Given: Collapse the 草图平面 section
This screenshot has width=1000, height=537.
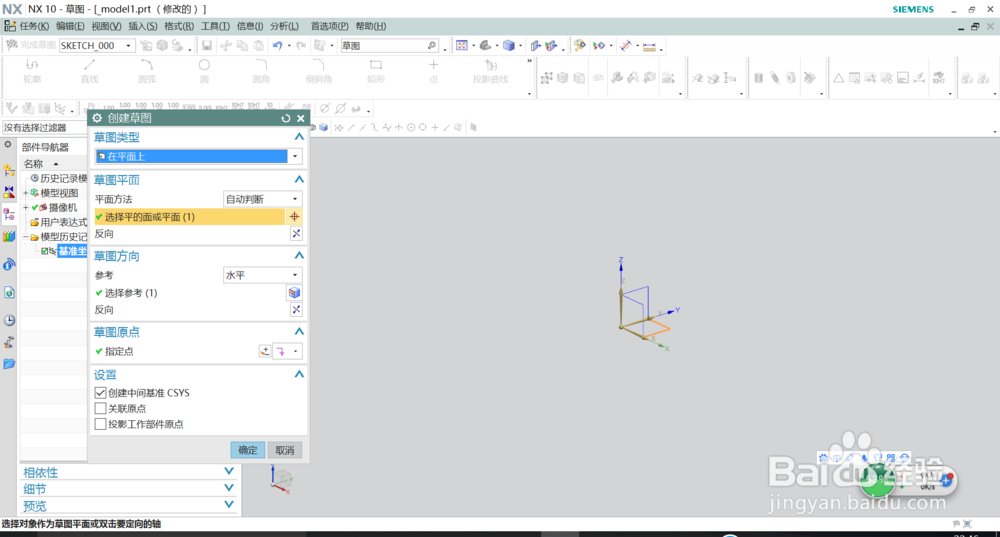Looking at the screenshot, I should click(x=298, y=180).
